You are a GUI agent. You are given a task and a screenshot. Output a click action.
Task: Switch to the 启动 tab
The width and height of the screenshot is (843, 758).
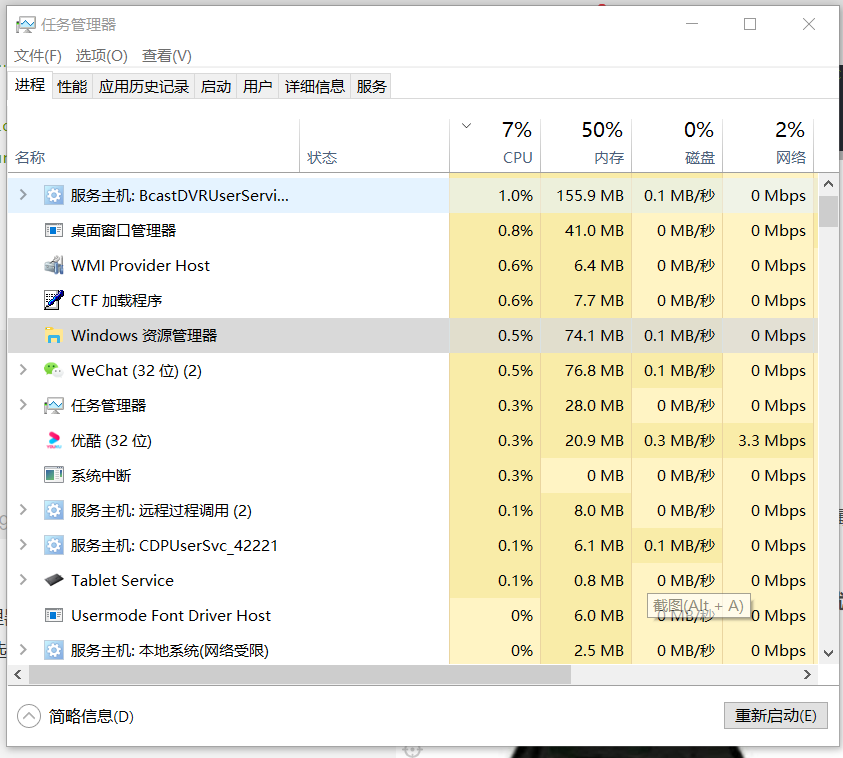[x=216, y=87]
